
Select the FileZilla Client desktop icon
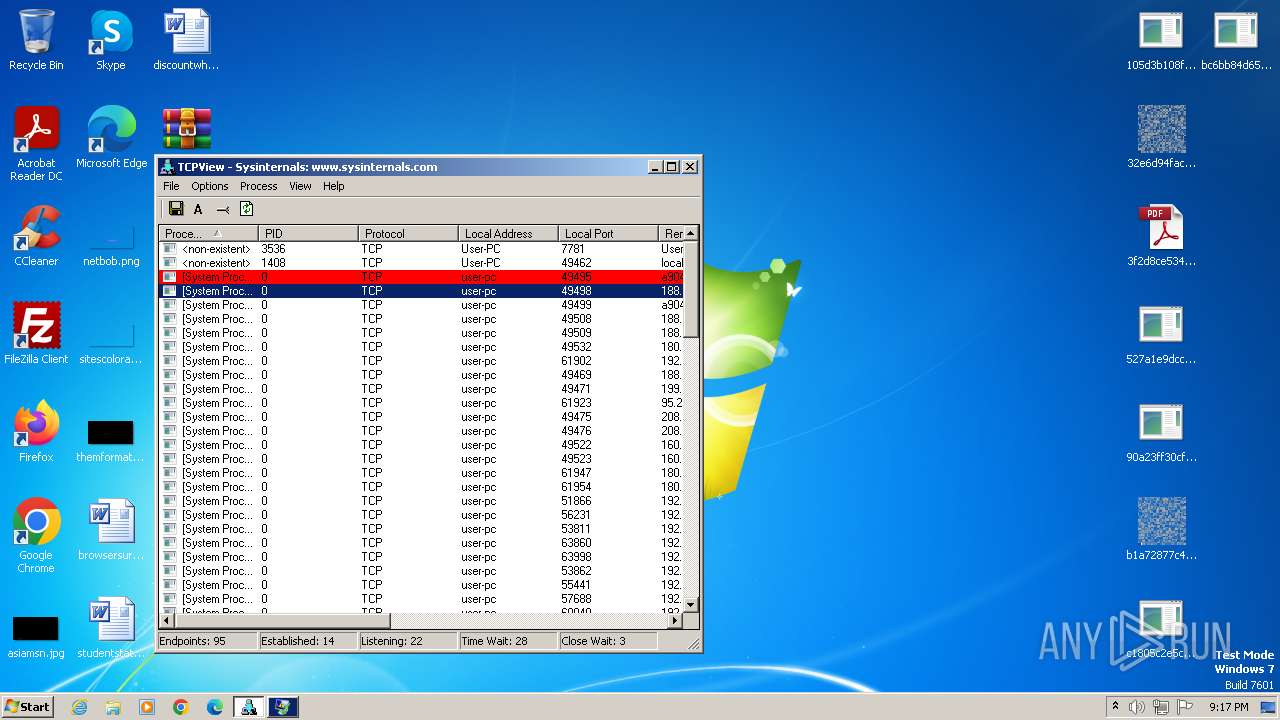(36, 334)
